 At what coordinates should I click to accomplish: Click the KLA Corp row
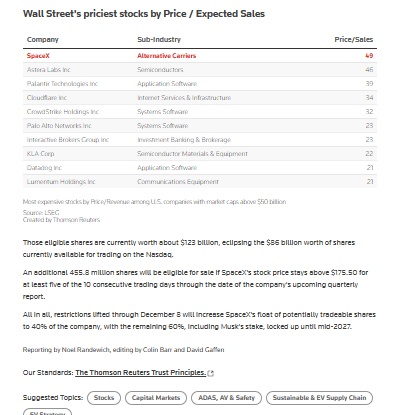point(200,154)
